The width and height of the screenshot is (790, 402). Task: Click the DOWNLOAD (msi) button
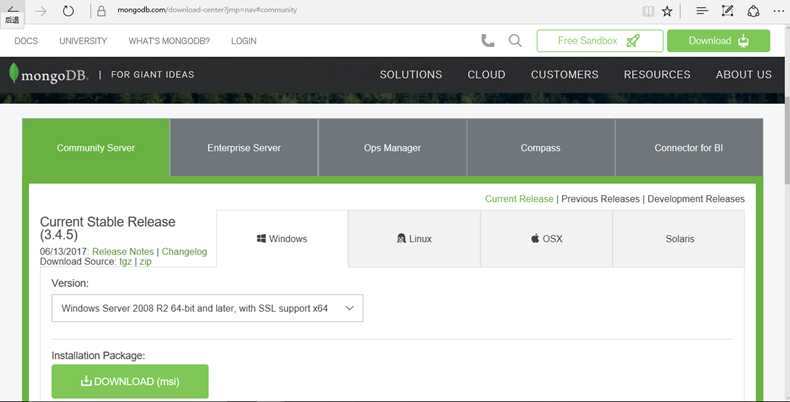130,381
